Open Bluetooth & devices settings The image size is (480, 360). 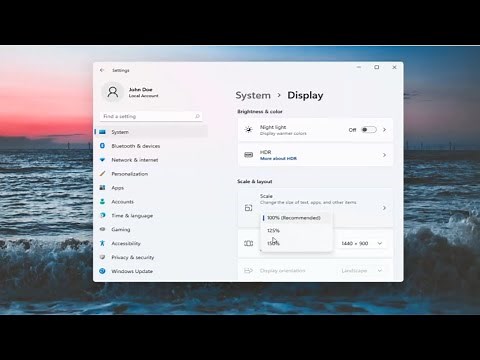point(152,146)
